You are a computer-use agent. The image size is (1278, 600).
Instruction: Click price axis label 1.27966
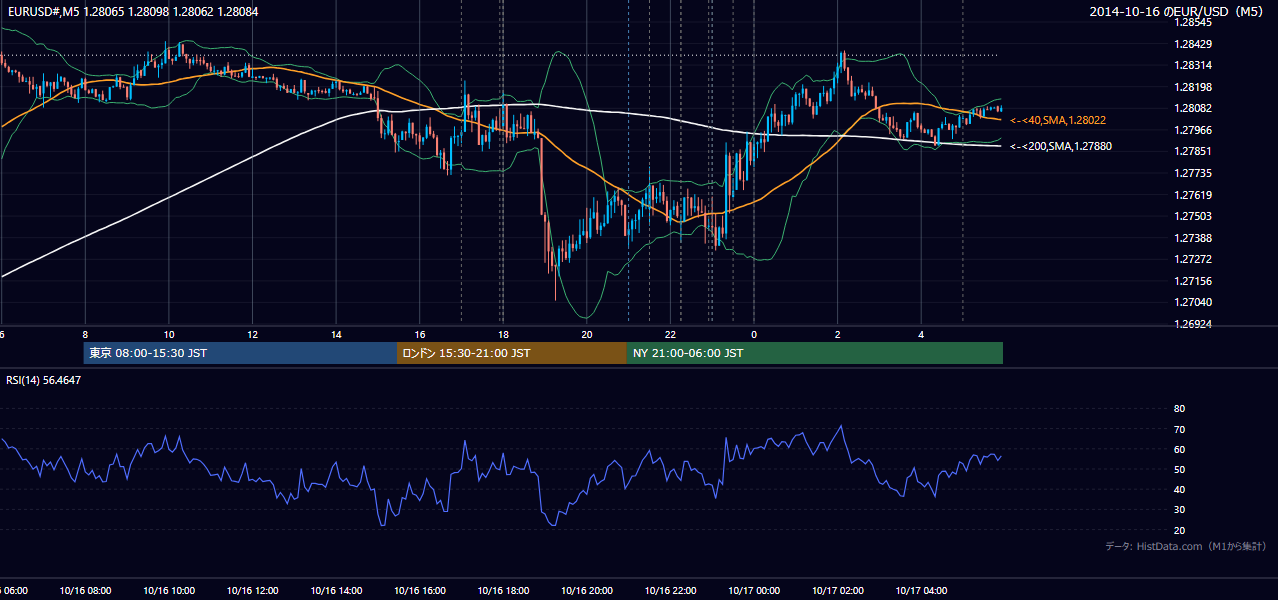(1192, 130)
